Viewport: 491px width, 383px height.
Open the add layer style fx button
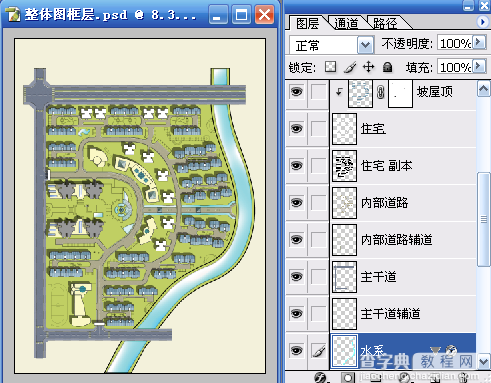pyautogui.click(x=321, y=378)
